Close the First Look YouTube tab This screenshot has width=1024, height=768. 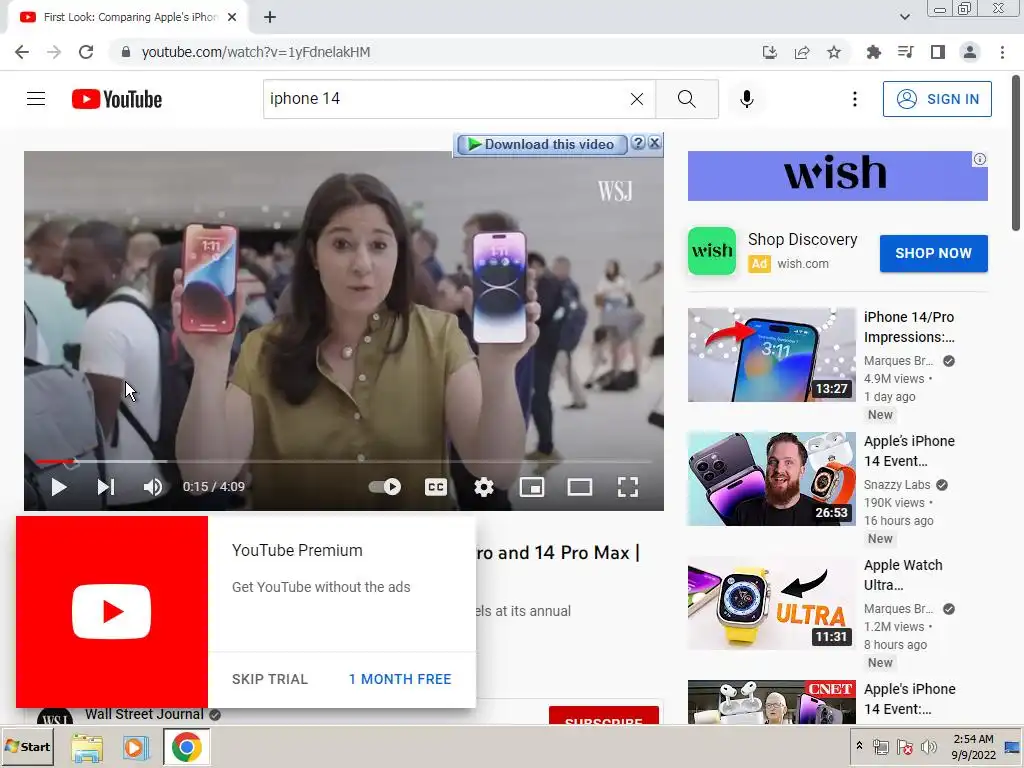pos(232,17)
